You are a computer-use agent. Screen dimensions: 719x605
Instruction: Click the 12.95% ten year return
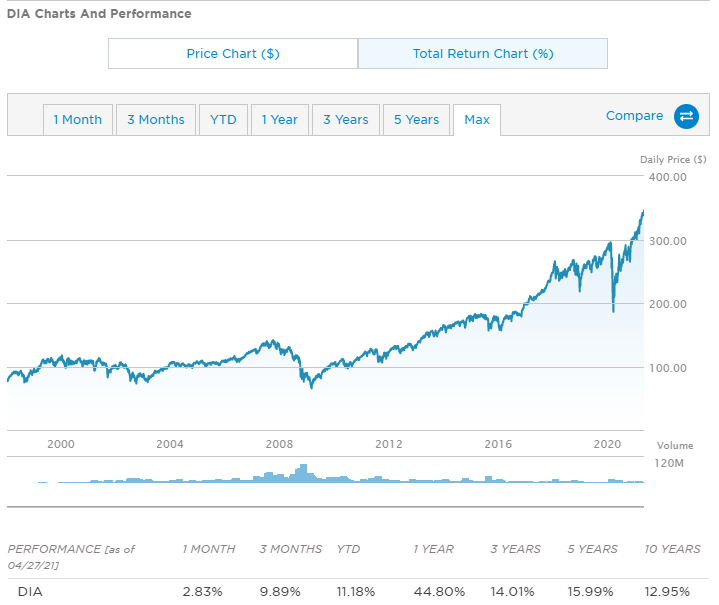click(x=667, y=592)
